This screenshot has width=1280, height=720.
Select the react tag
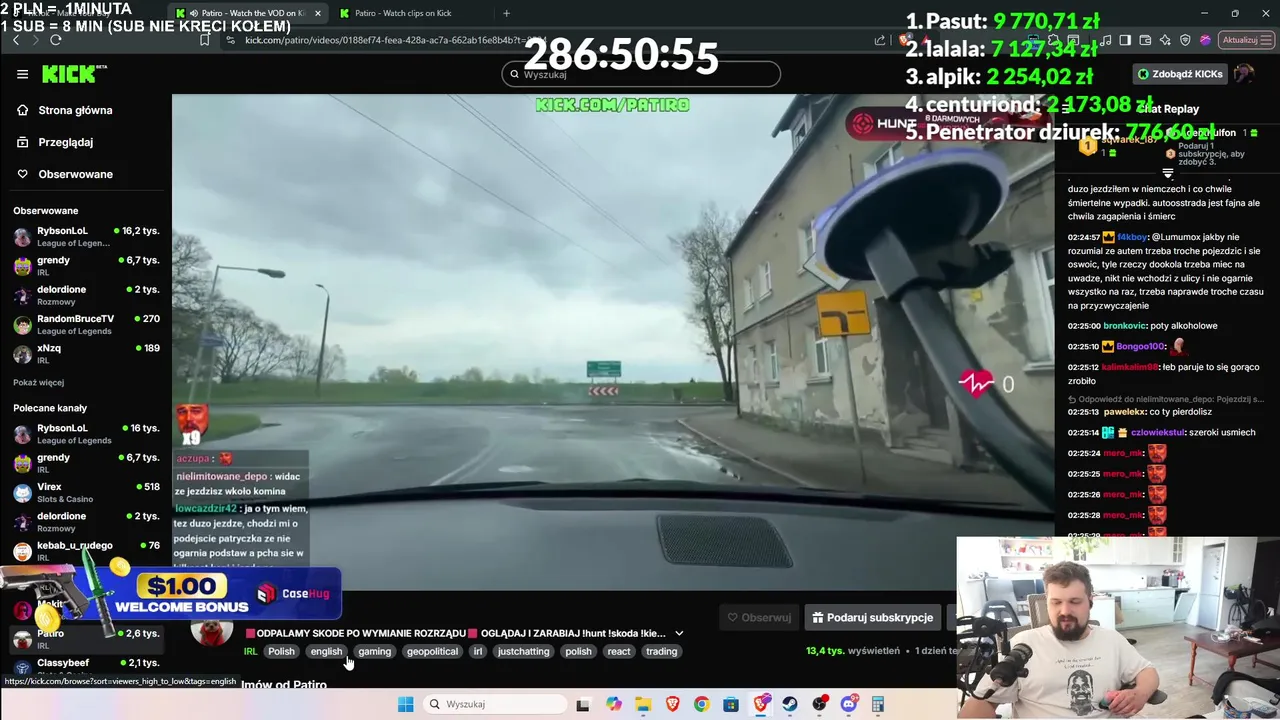point(619,651)
